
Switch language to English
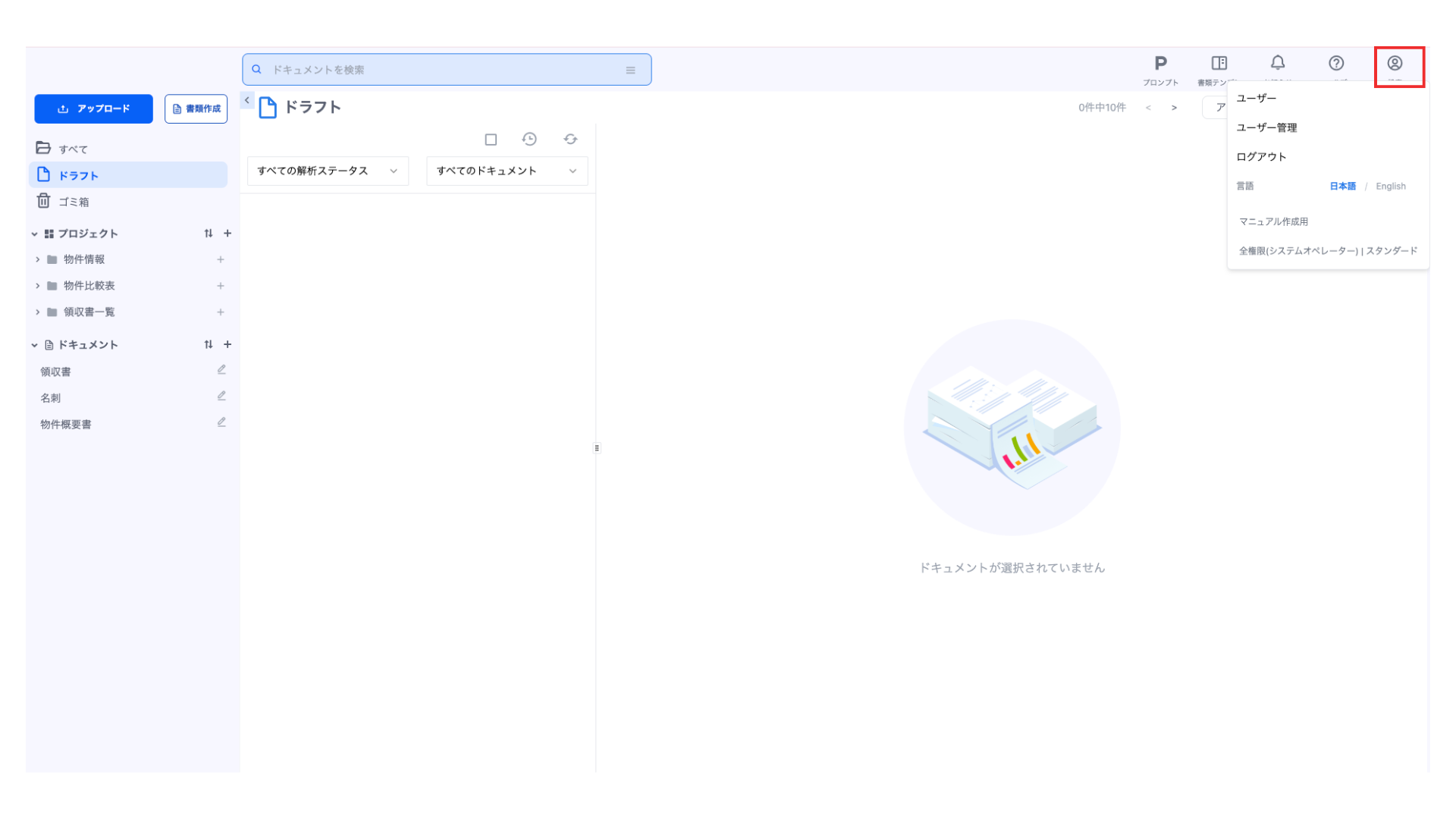click(1390, 187)
